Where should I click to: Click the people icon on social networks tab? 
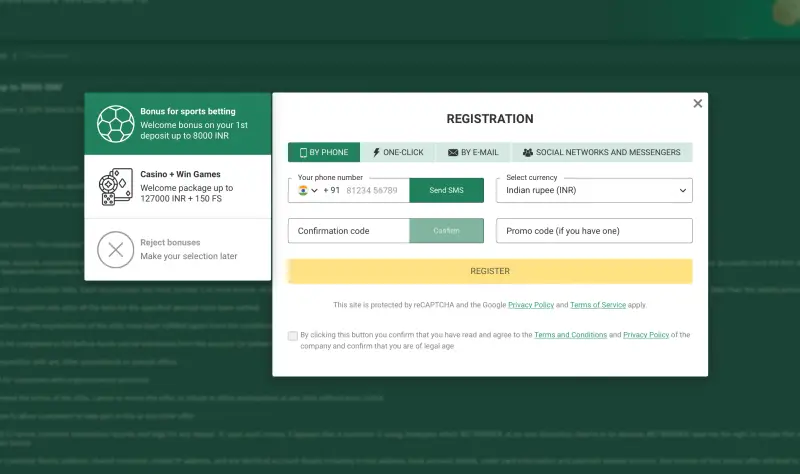[x=528, y=153]
